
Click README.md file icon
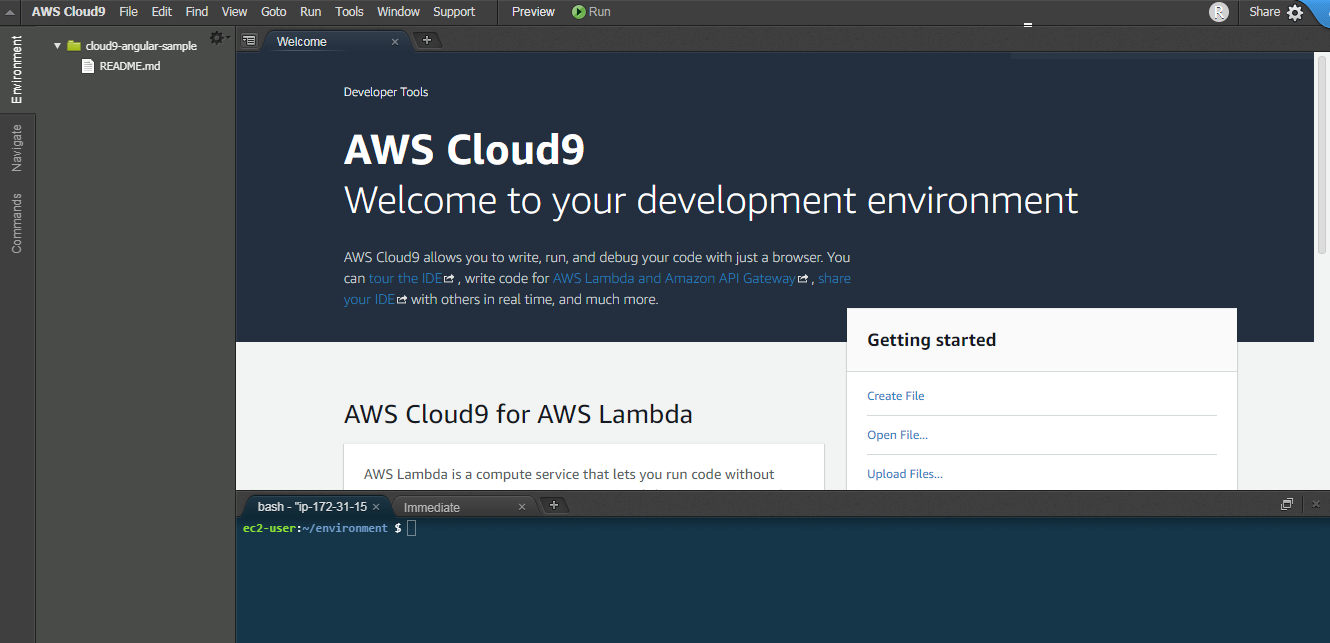click(x=88, y=66)
